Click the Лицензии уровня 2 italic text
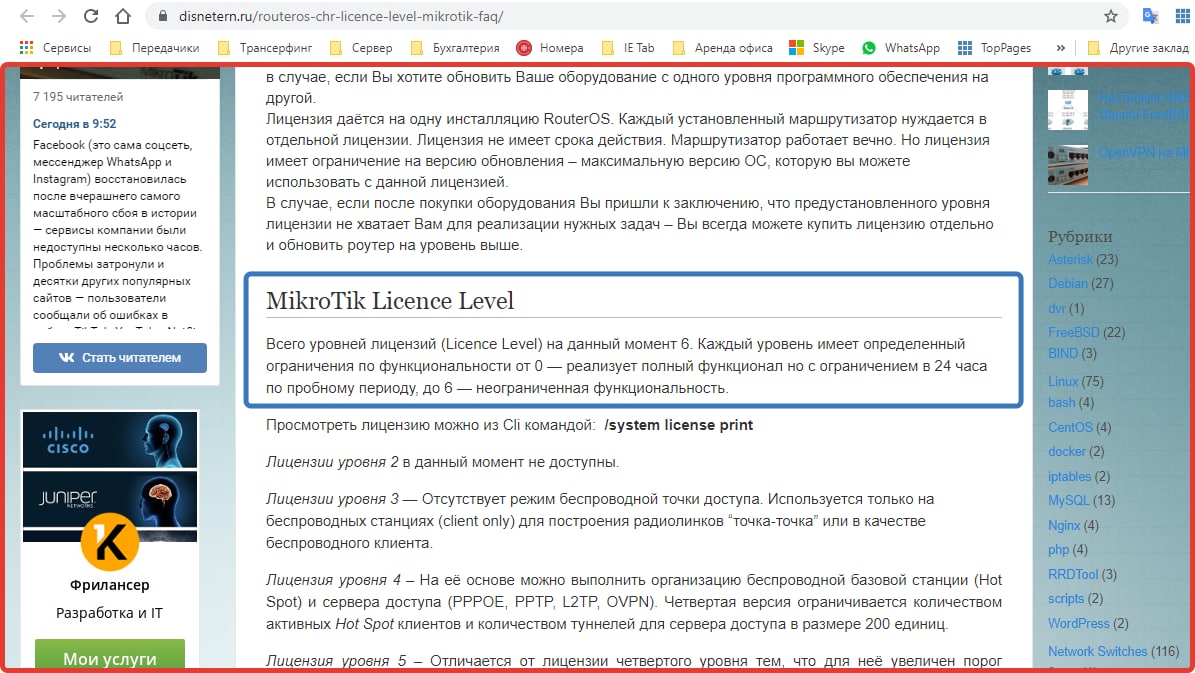The image size is (1195, 673). [332, 462]
